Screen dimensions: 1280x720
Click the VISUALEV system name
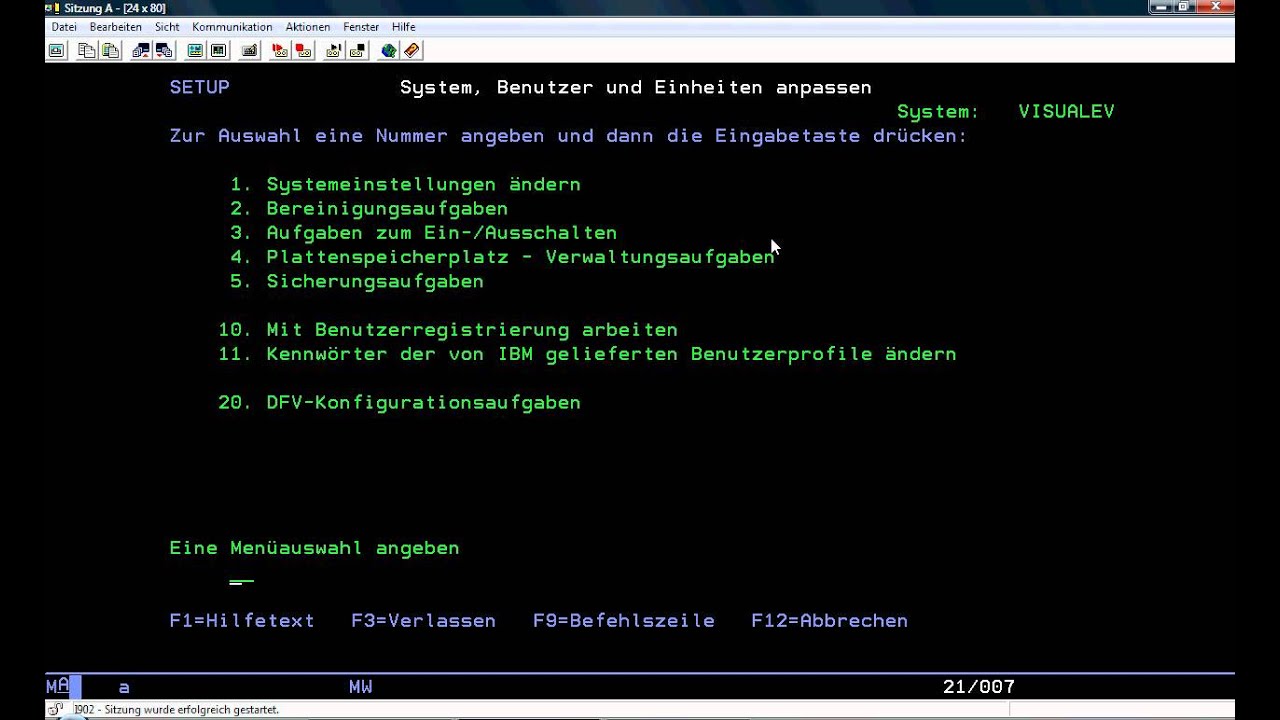pyautogui.click(x=1066, y=112)
